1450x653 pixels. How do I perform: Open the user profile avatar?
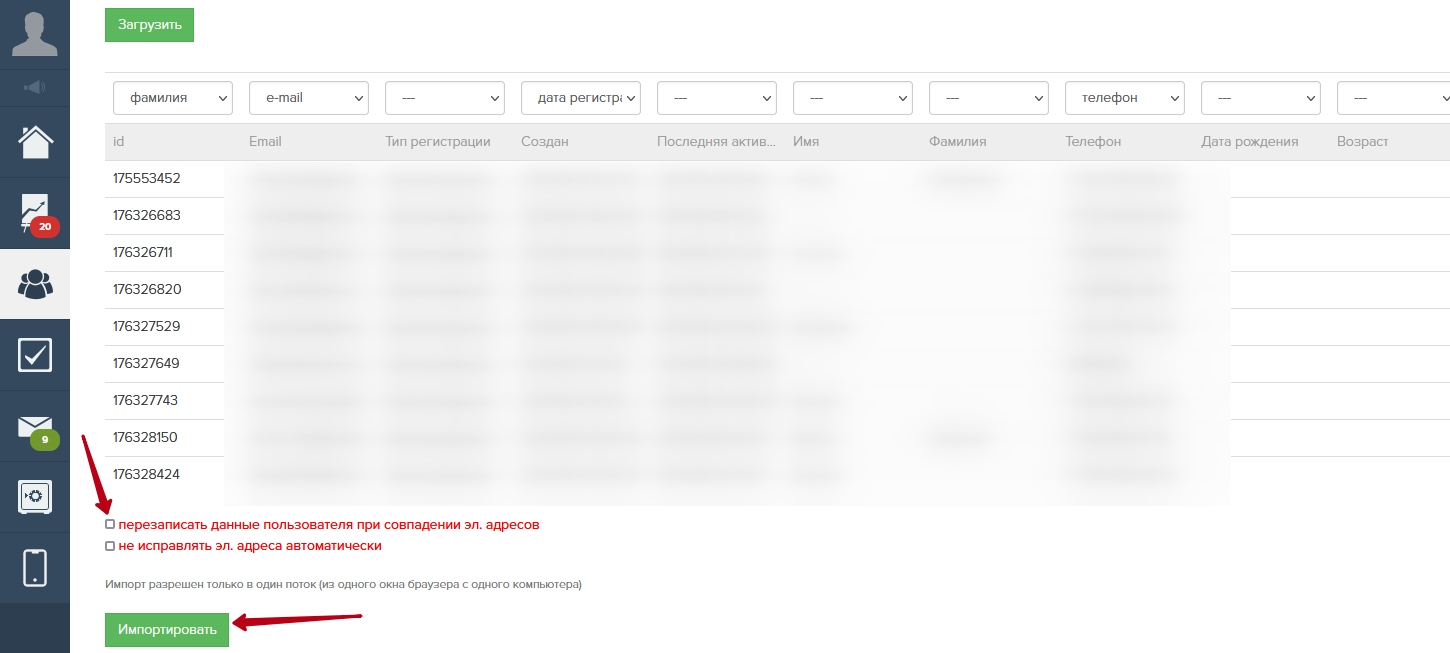(35, 33)
